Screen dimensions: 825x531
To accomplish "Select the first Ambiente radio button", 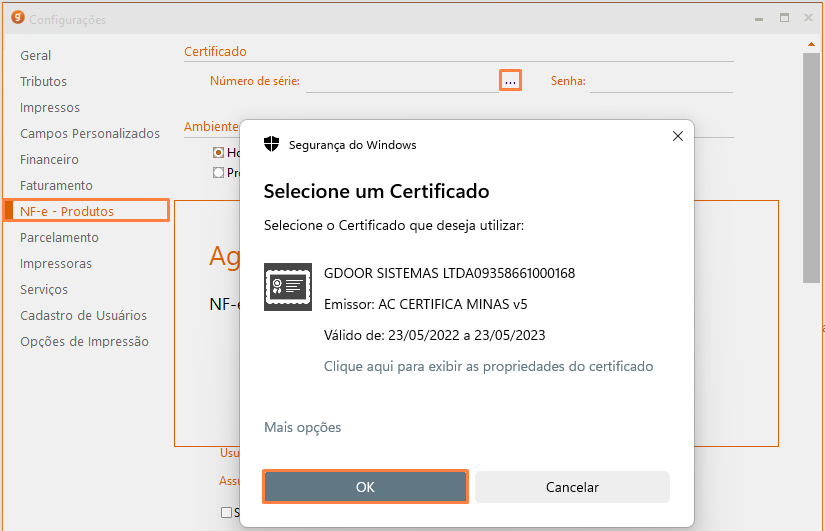I will pyautogui.click(x=218, y=153).
